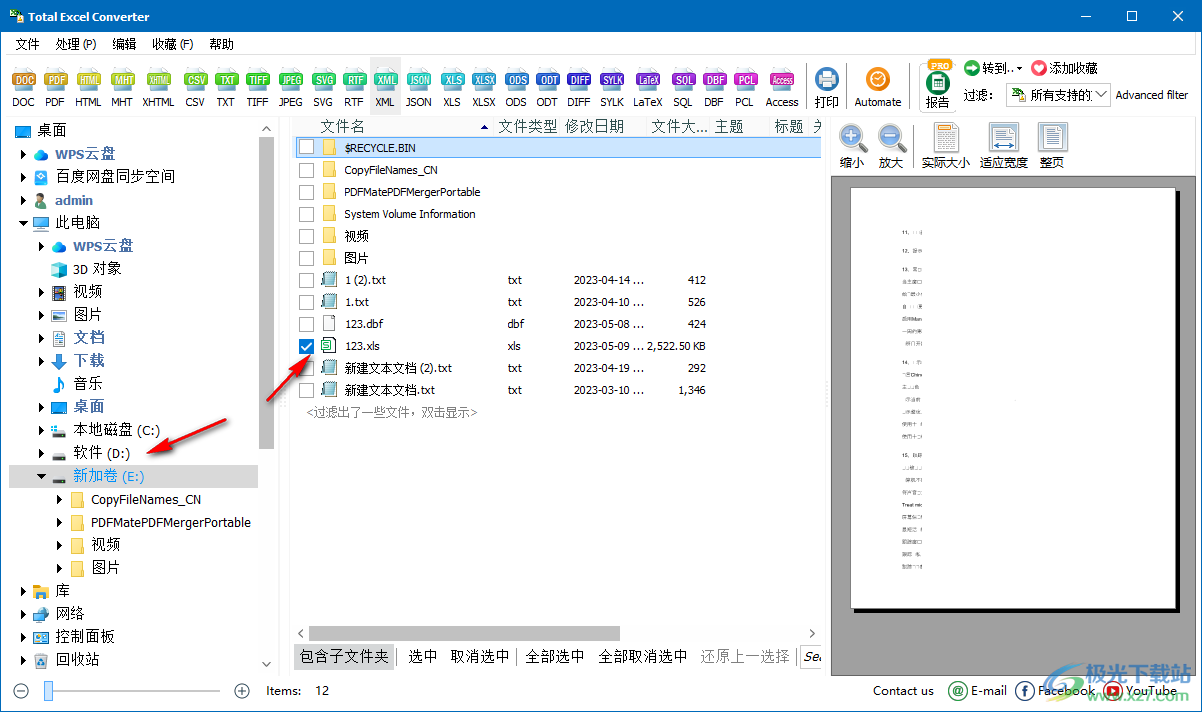The image size is (1202, 712).
Task: Open Advanced filter
Action: point(1152,95)
